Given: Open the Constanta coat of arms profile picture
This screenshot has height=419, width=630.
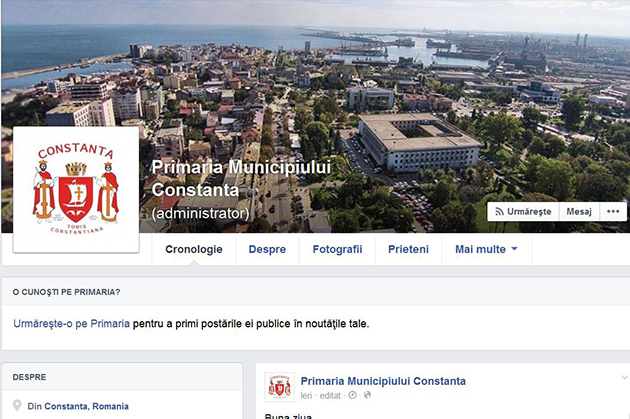Looking at the screenshot, I should tap(76, 190).
